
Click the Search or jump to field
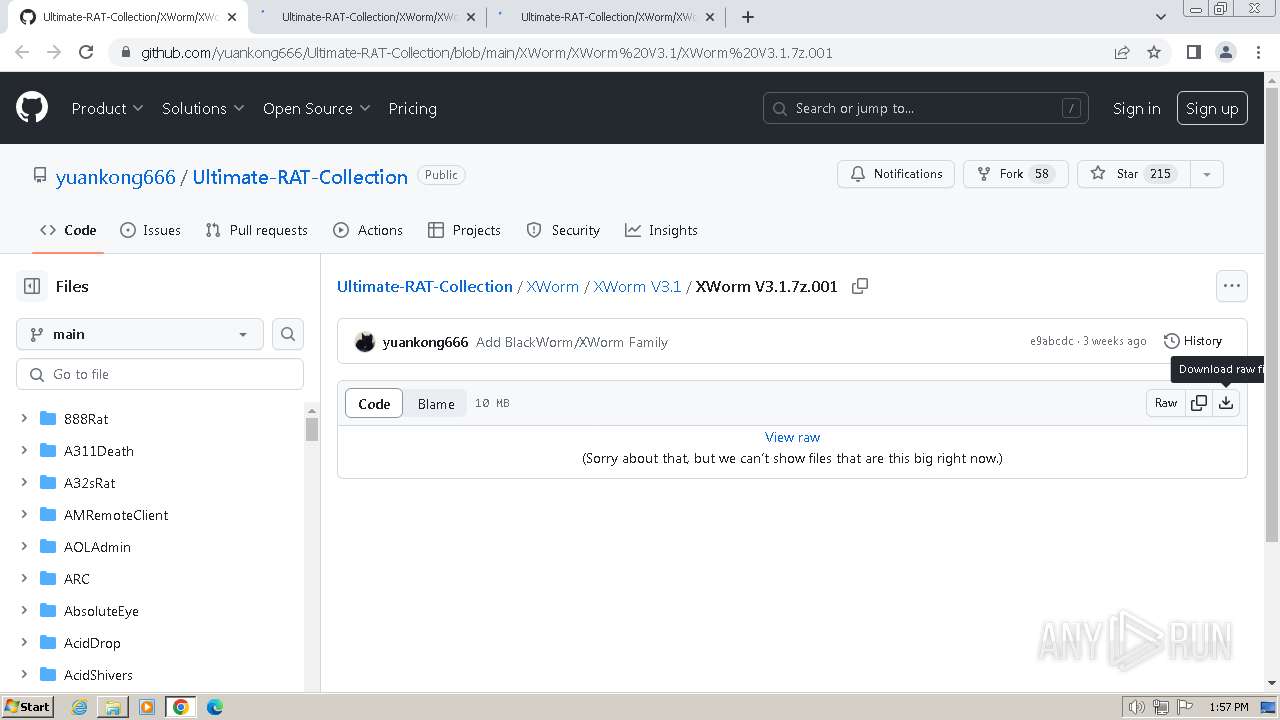point(926,108)
